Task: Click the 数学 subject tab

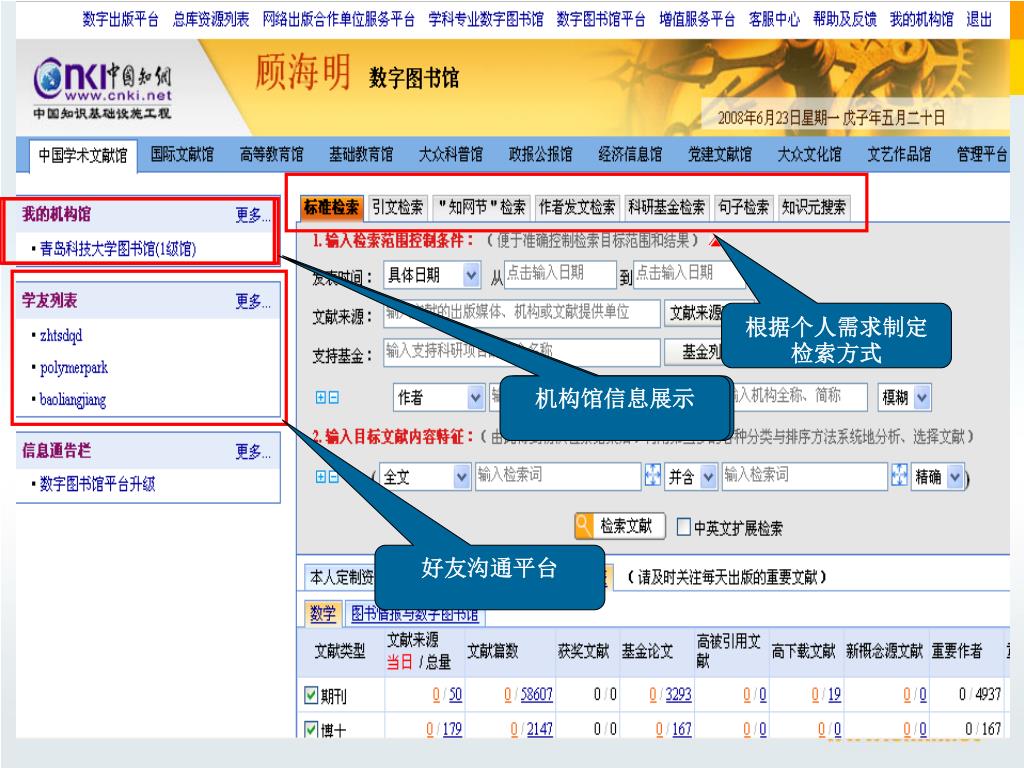Action: point(323,613)
